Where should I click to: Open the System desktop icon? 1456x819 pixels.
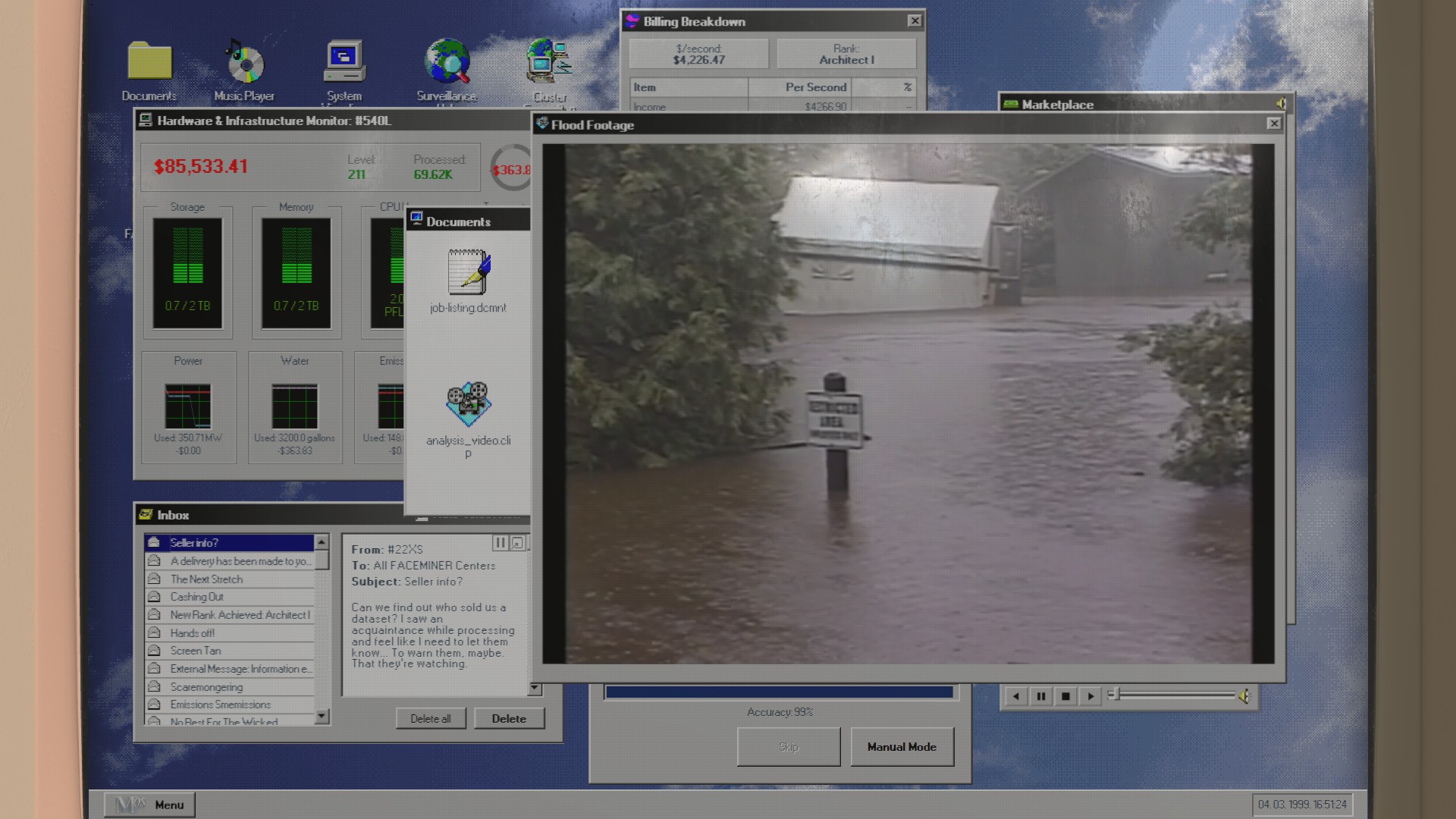click(x=344, y=62)
